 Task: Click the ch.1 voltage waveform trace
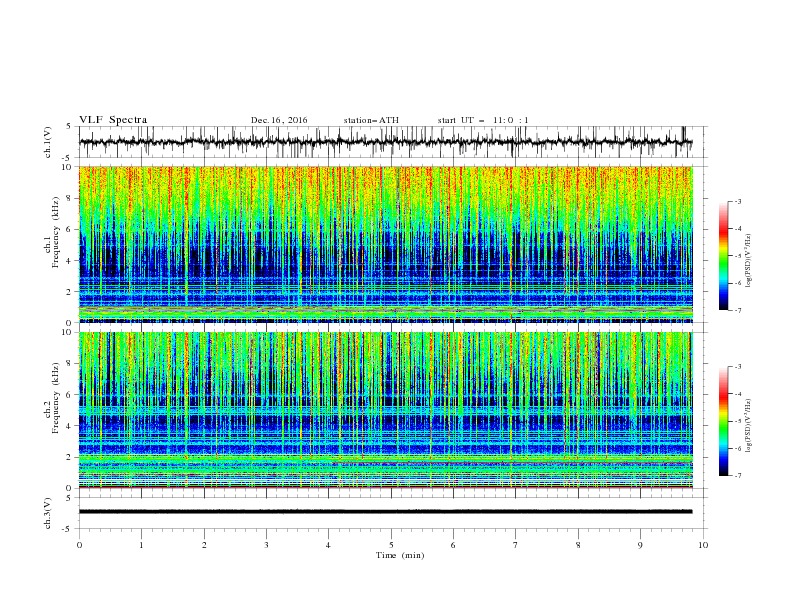[x=385, y=142]
